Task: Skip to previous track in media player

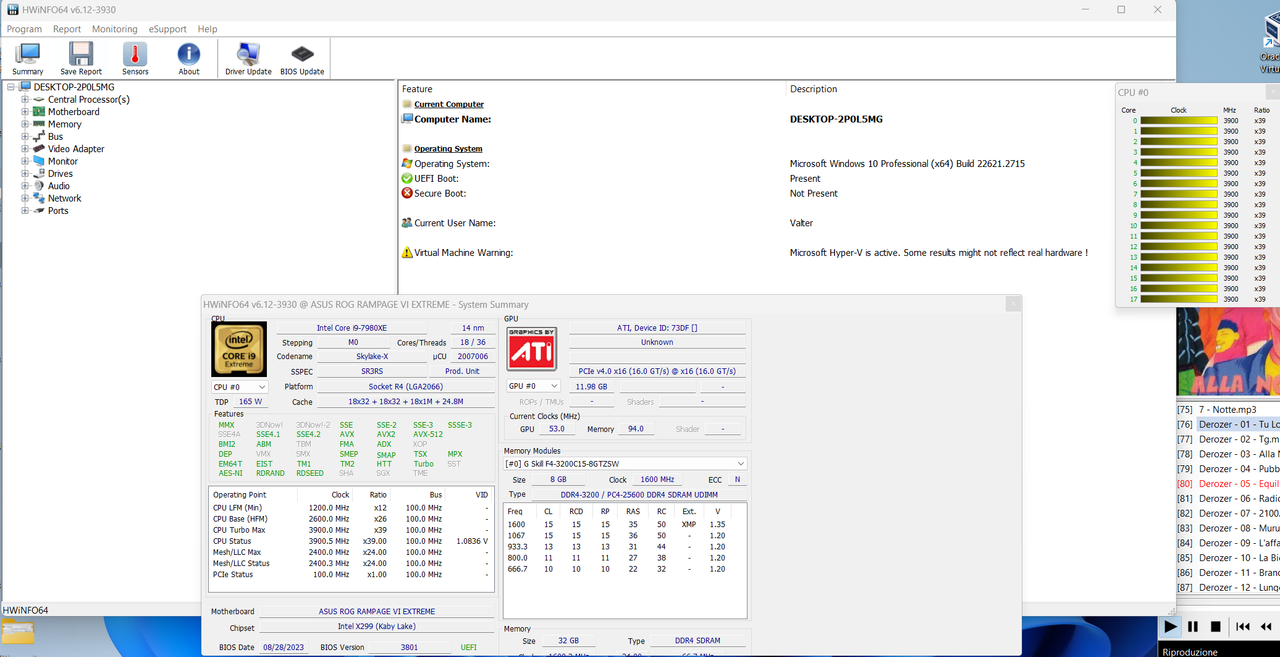Action: [x=1243, y=627]
